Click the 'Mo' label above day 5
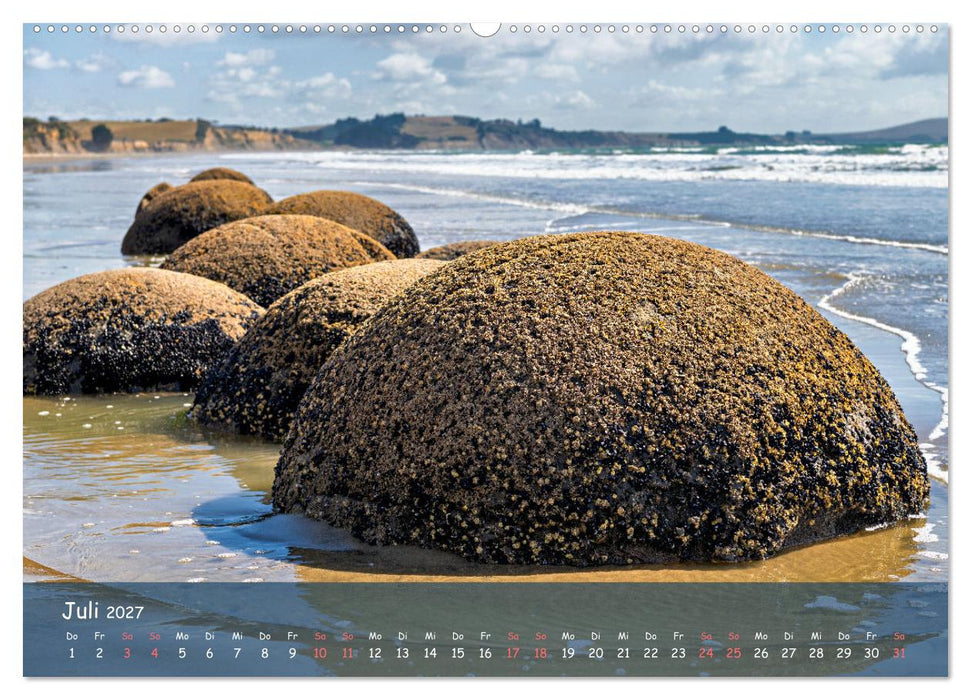The width and height of the screenshot is (971, 700). [182, 636]
